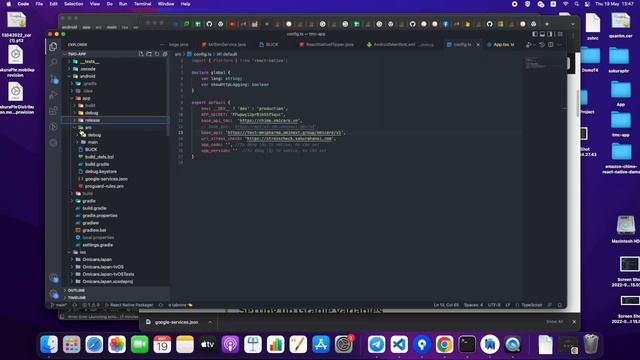Click New Folder icon in Explorer header

point(149,54)
